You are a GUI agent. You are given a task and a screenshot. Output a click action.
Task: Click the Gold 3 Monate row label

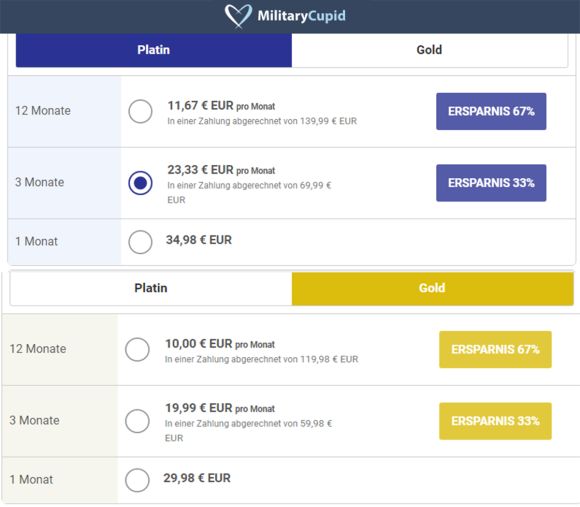pyautogui.click(x=34, y=420)
